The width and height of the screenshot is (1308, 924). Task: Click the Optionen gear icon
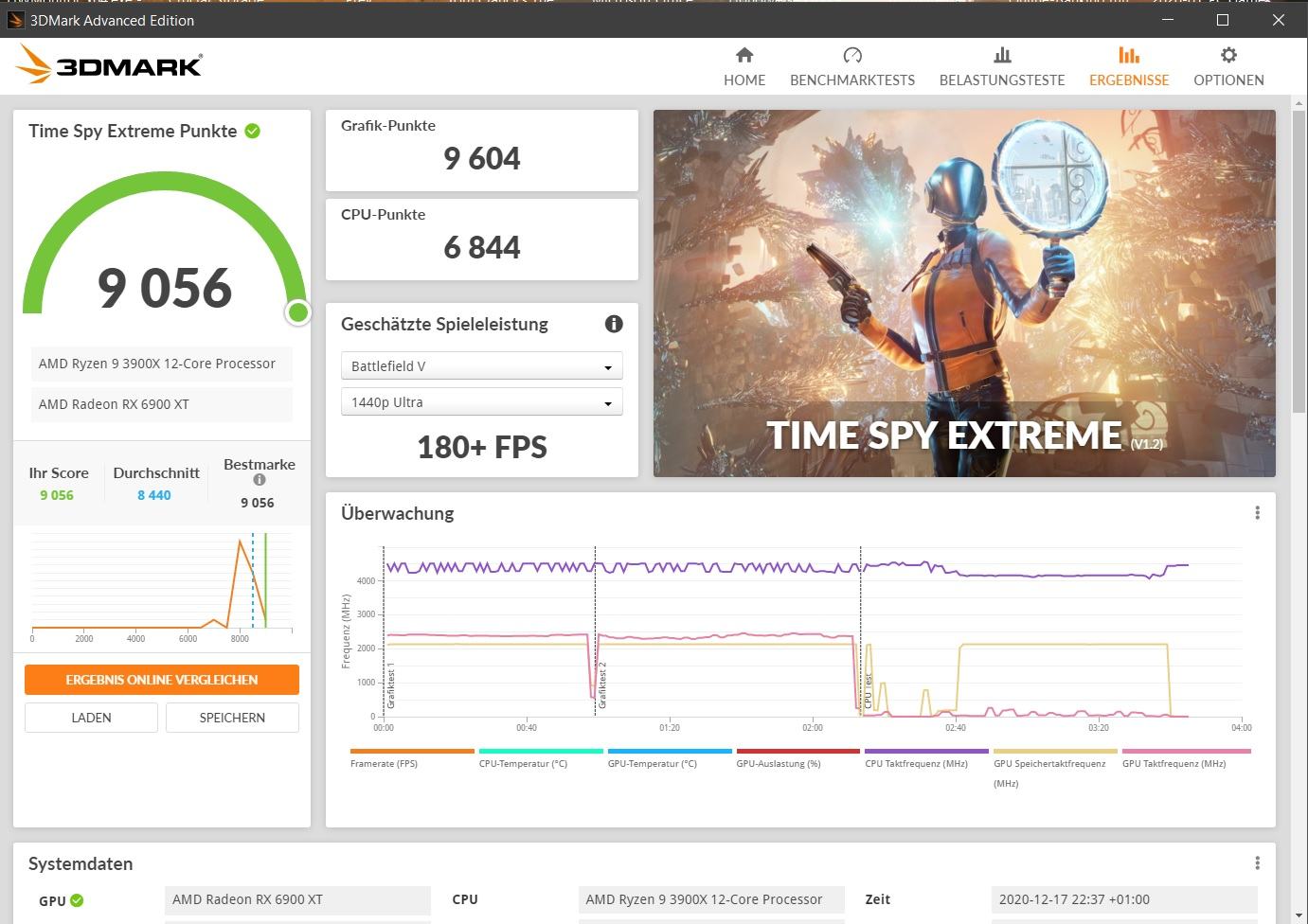coord(1228,55)
